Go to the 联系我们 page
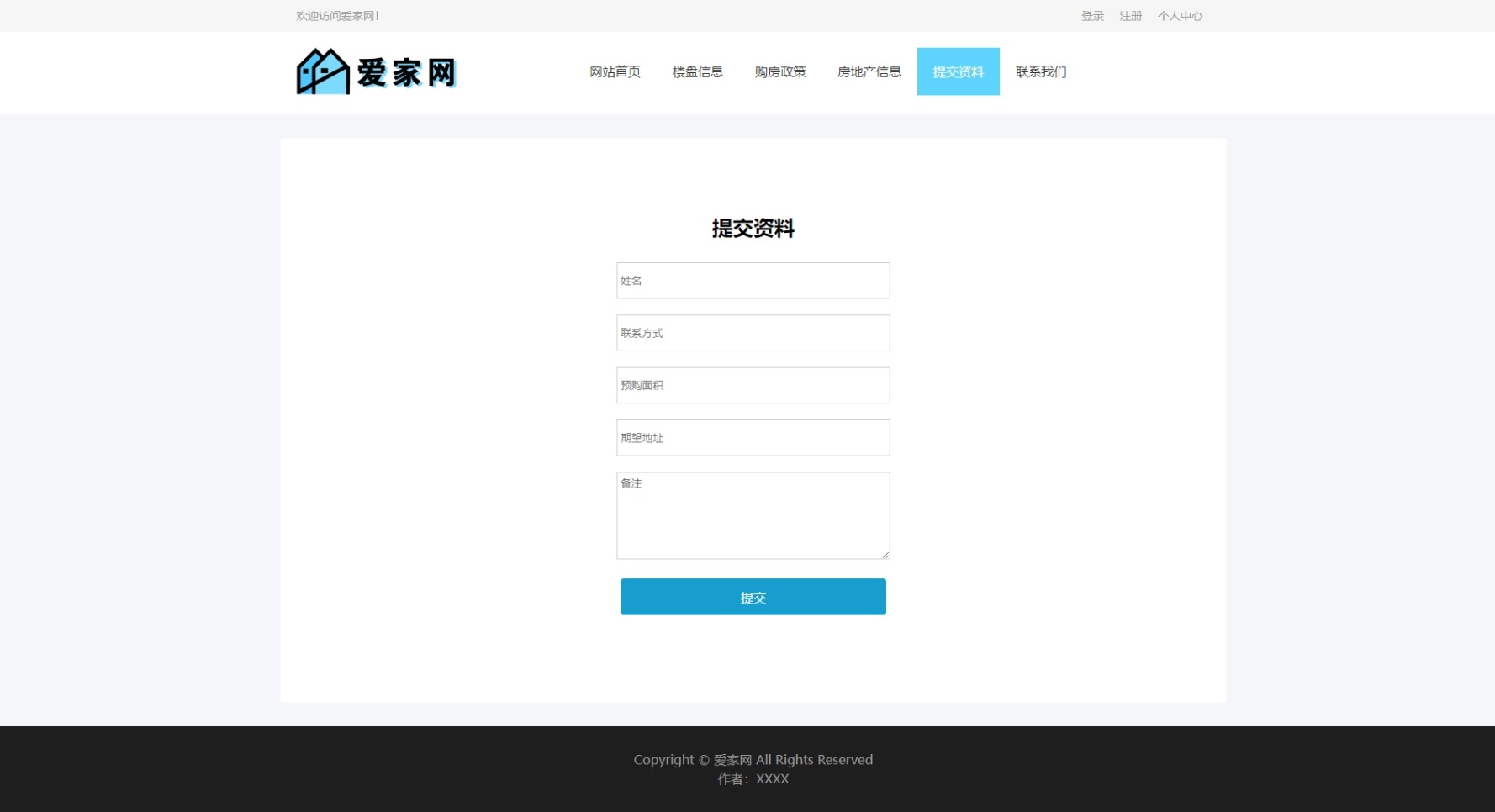 (x=1040, y=72)
